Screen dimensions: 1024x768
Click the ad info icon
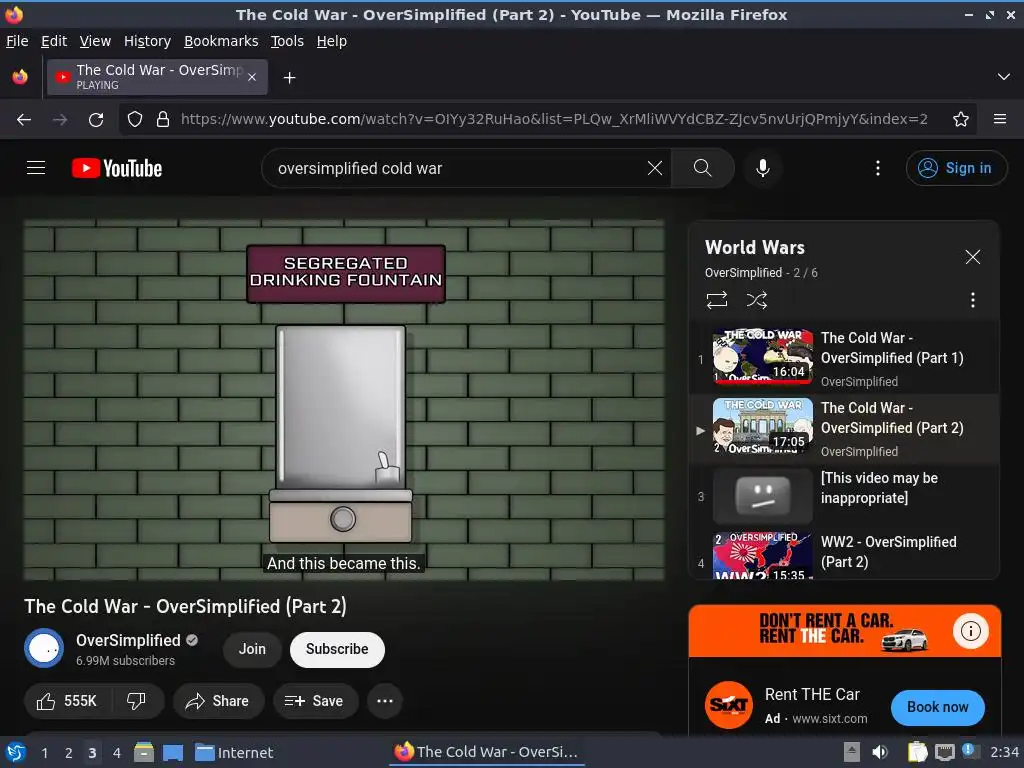click(x=970, y=631)
